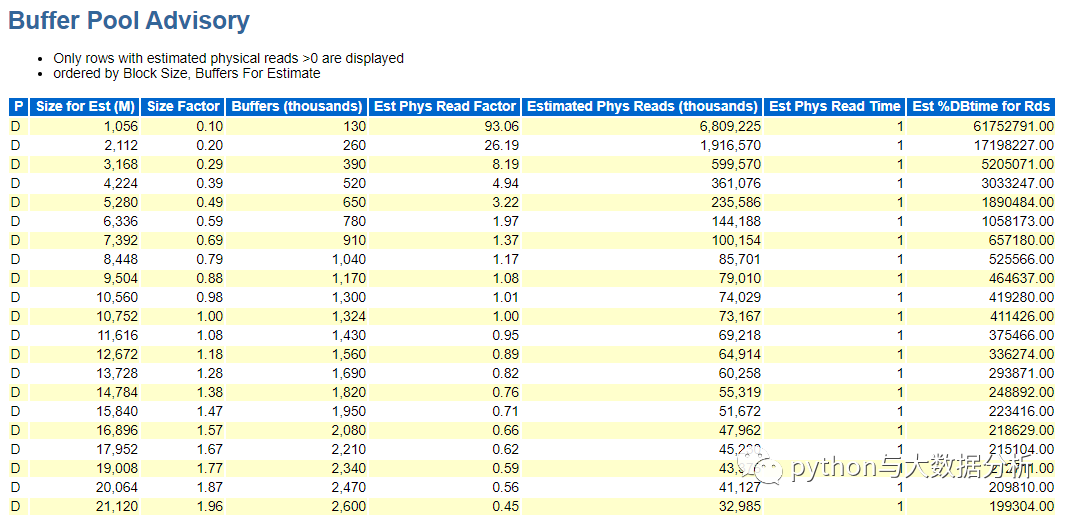Viewport: 1068px width, 516px height.
Task: Select DBtime value 411426.00
Action: 1022,317
